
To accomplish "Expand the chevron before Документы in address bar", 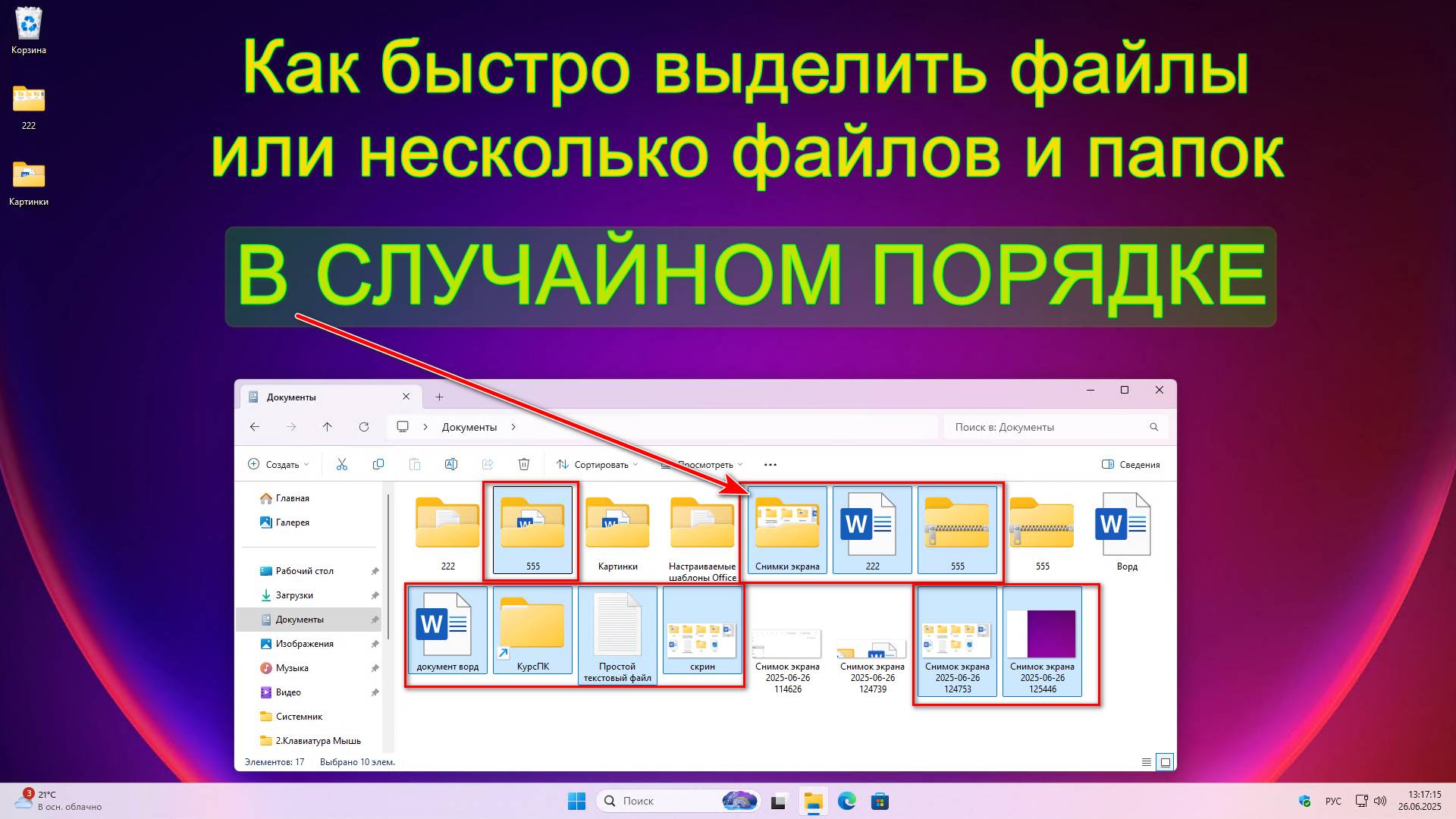I will [x=425, y=427].
